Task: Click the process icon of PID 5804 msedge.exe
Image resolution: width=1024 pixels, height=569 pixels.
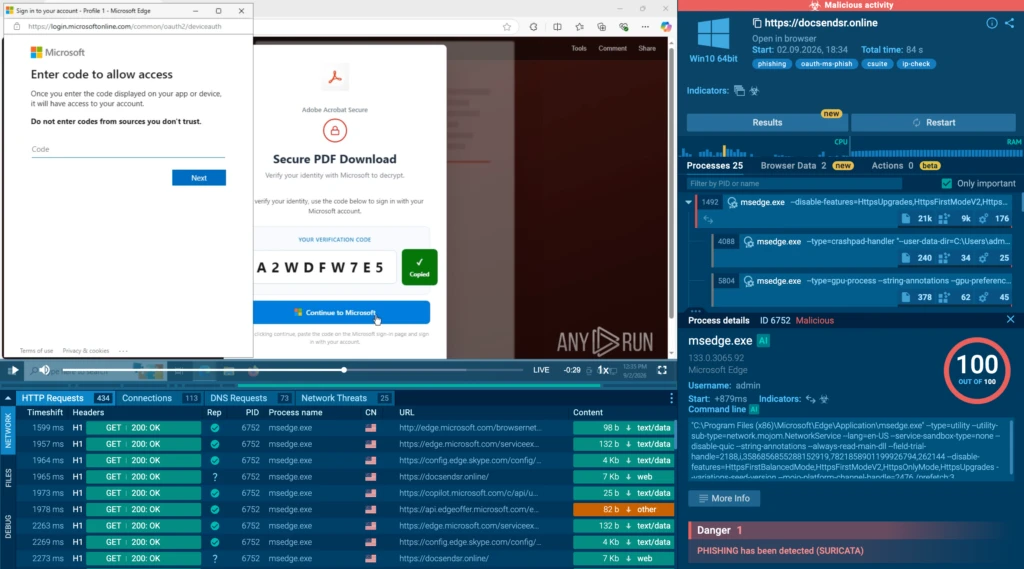Action: click(748, 281)
